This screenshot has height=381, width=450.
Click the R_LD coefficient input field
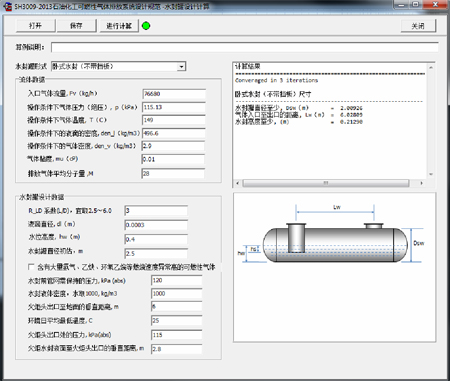pyautogui.click(x=156, y=211)
